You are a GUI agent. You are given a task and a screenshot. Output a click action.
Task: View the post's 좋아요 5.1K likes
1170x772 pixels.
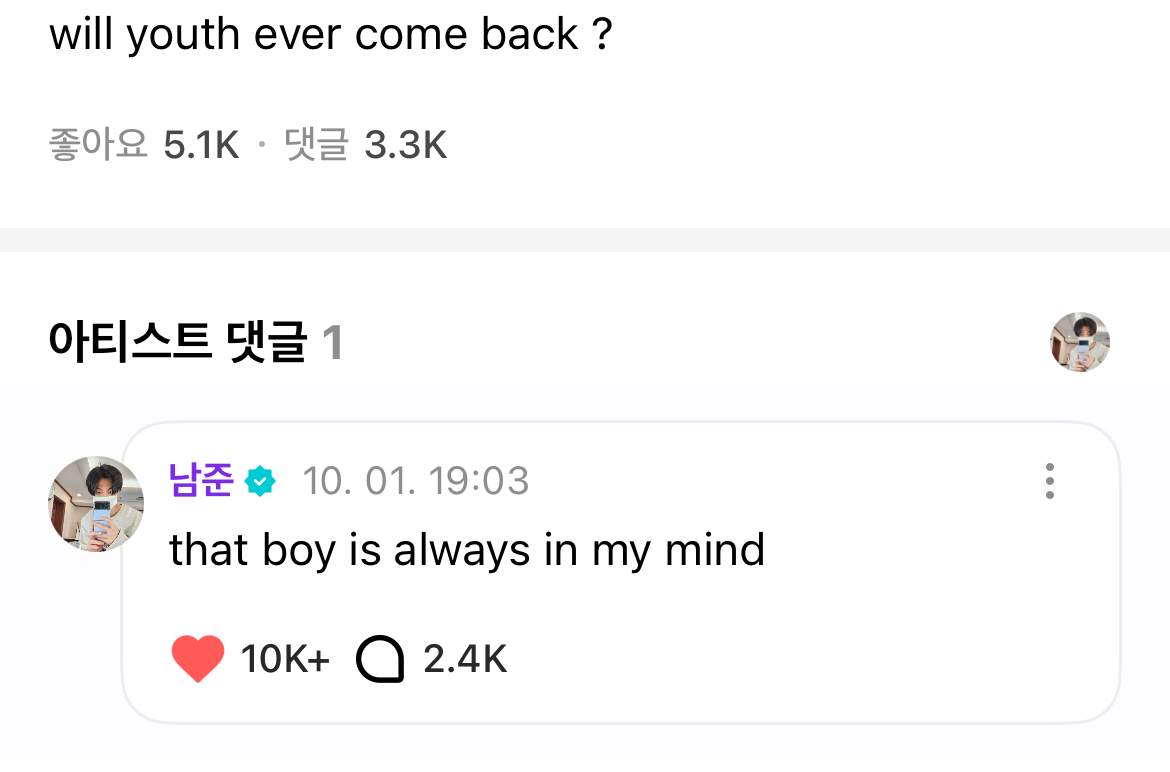(144, 146)
